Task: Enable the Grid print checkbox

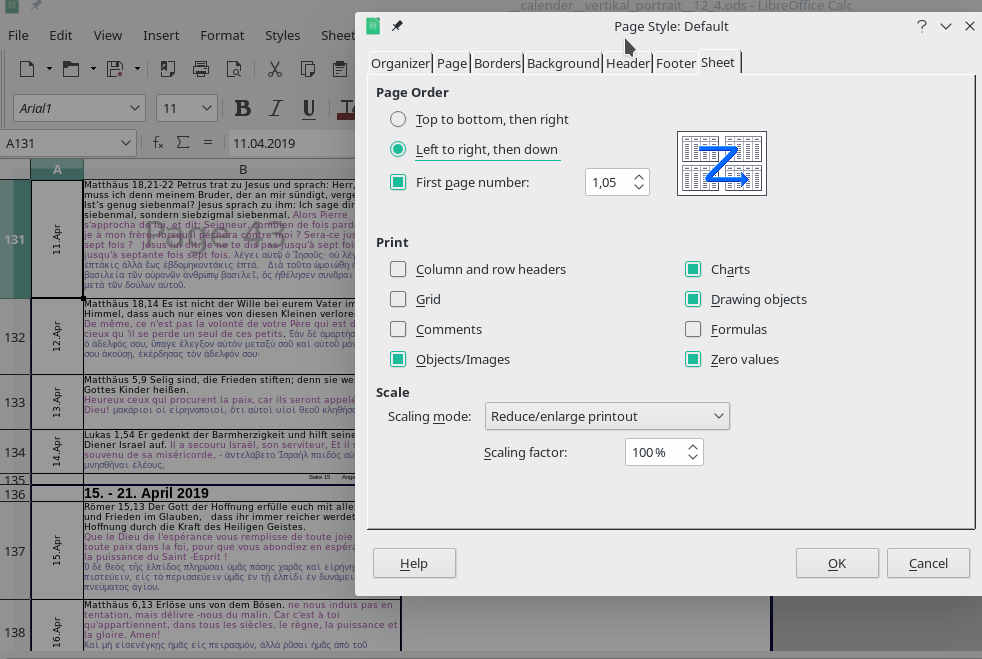Action: pyautogui.click(x=398, y=299)
